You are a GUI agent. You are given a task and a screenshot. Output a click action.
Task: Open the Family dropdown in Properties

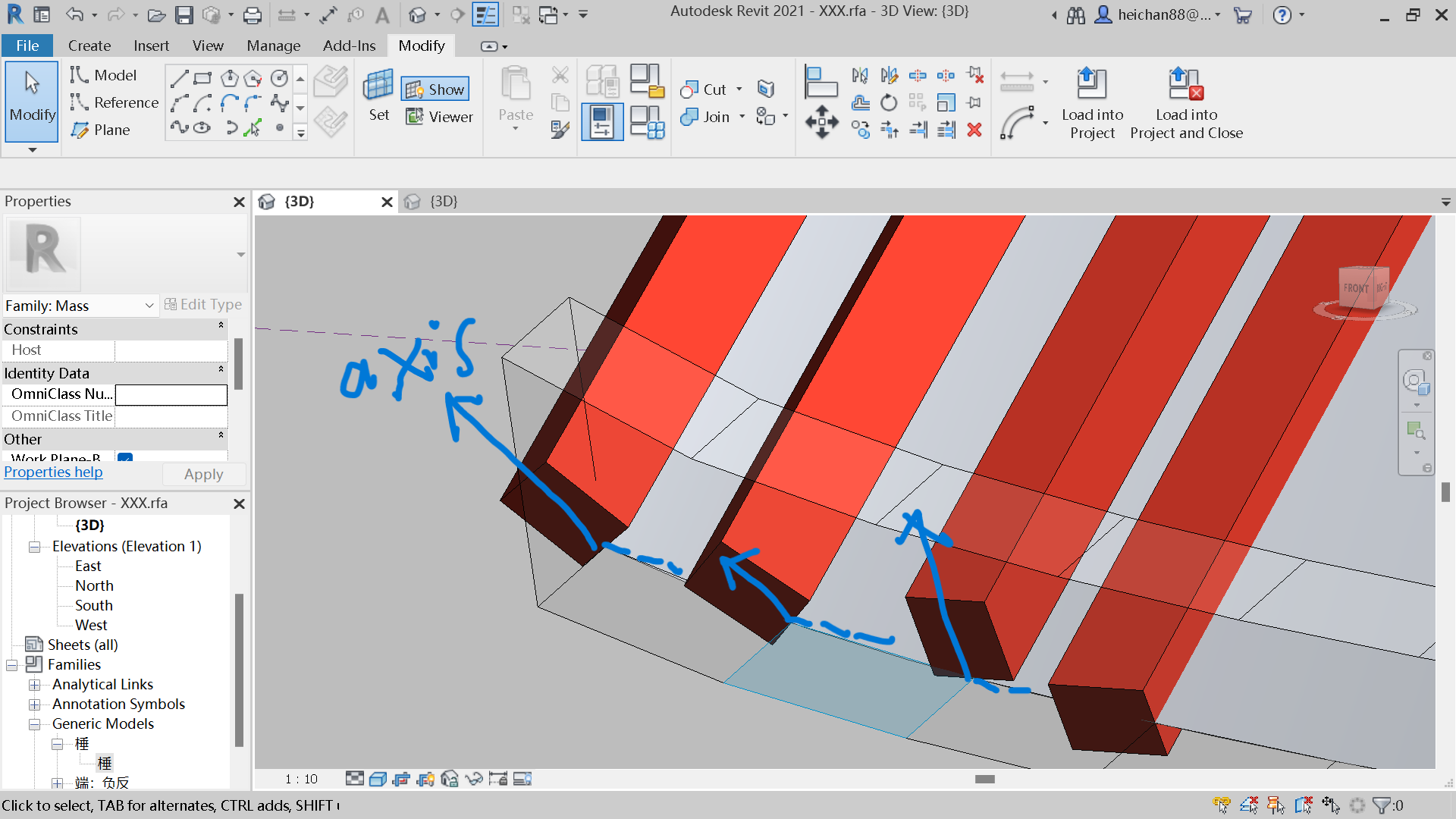pyautogui.click(x=149, y=306)
